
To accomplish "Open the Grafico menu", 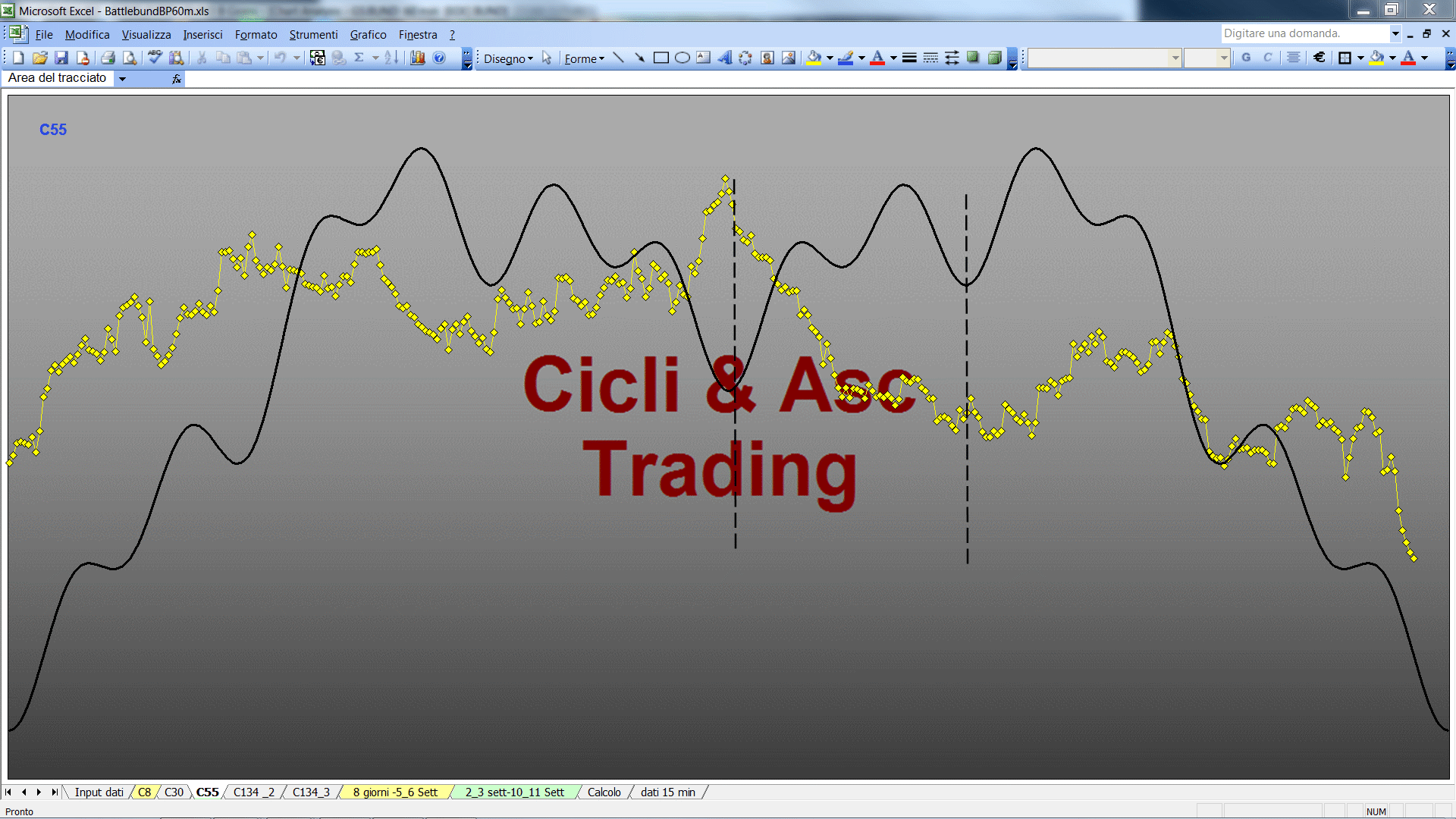I will (x=368, y=34).
